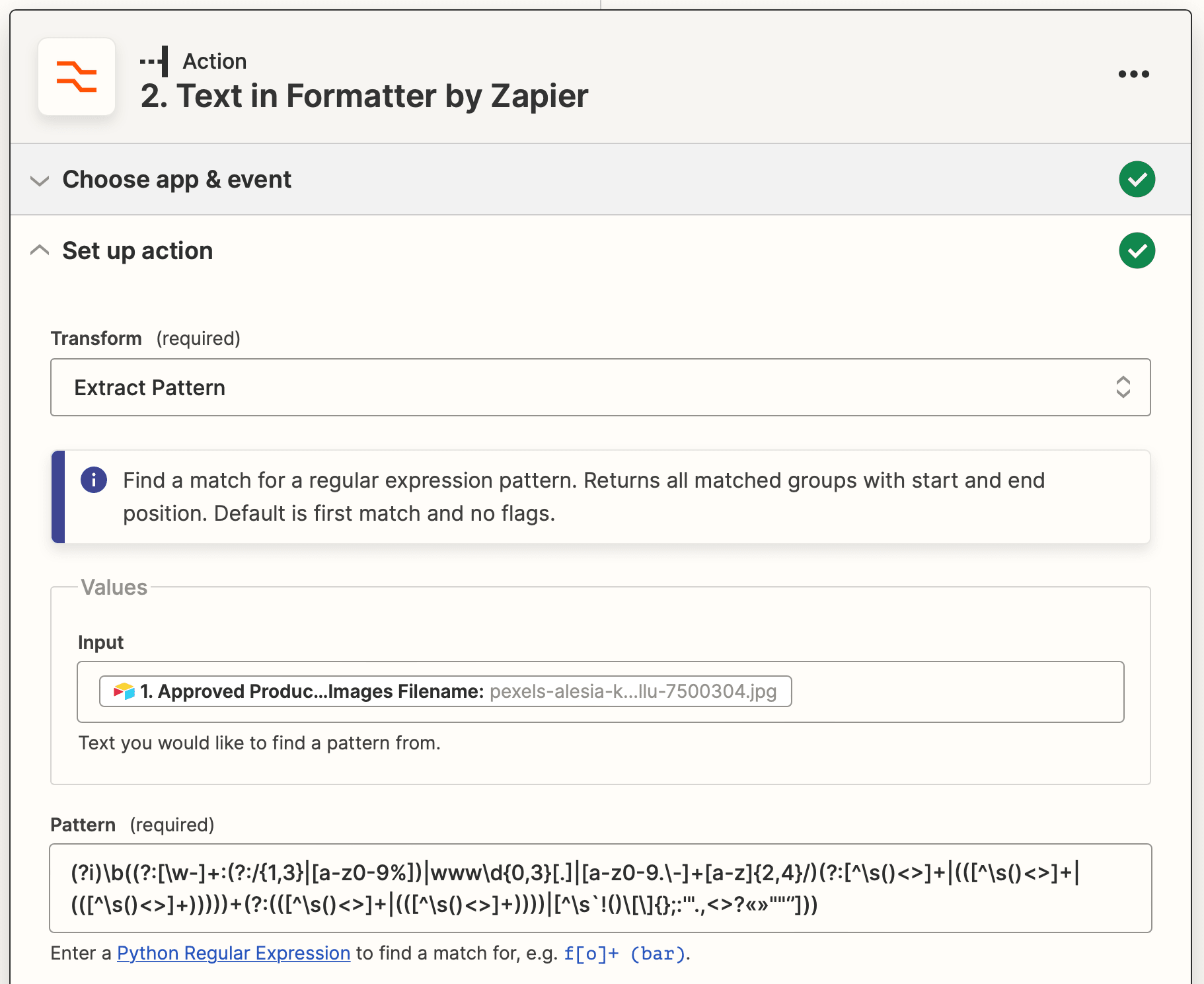Click the 'Transform' field label
Screen dimensions: 1204x984
[x=96, y=338]
